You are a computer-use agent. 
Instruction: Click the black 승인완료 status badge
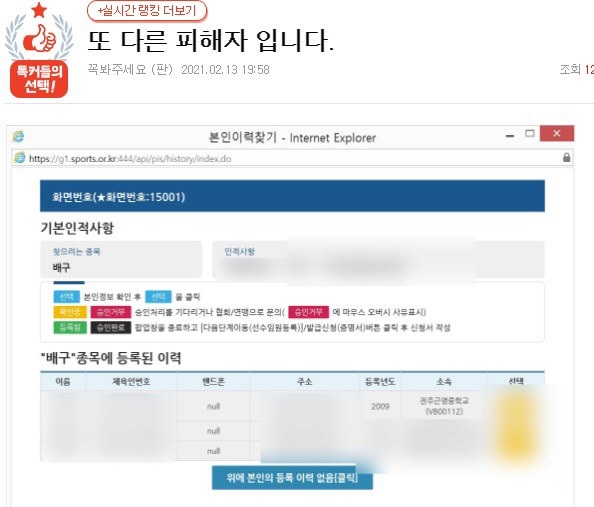point(111,327)
